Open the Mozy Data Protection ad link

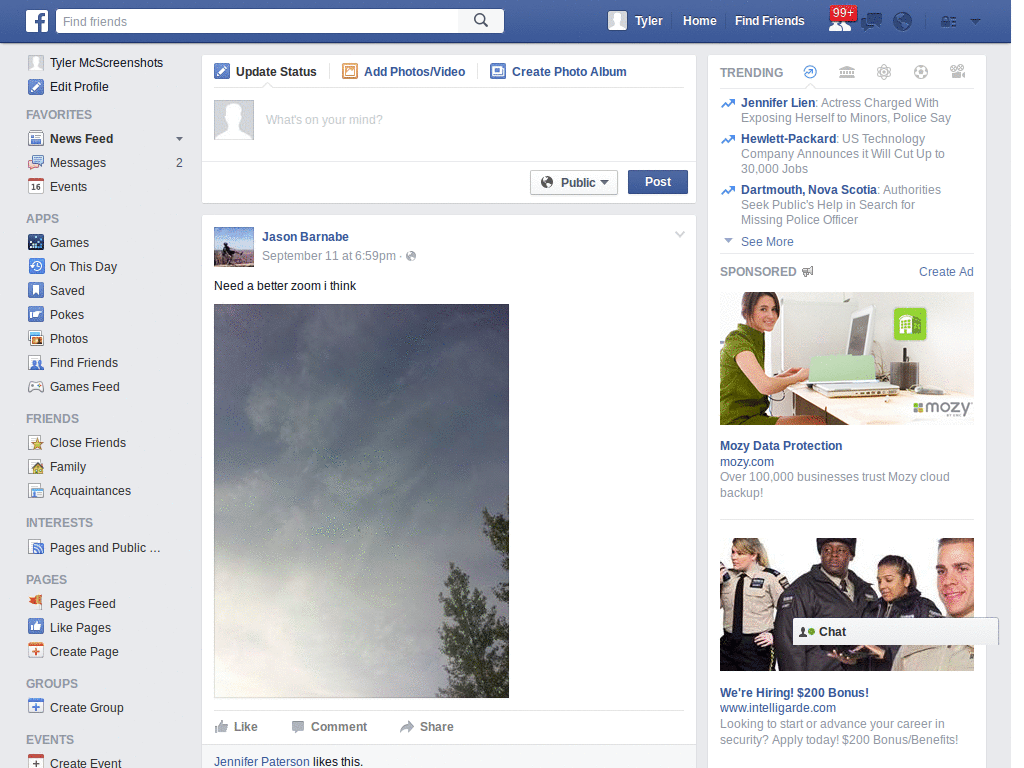click(x=781, y=445)
